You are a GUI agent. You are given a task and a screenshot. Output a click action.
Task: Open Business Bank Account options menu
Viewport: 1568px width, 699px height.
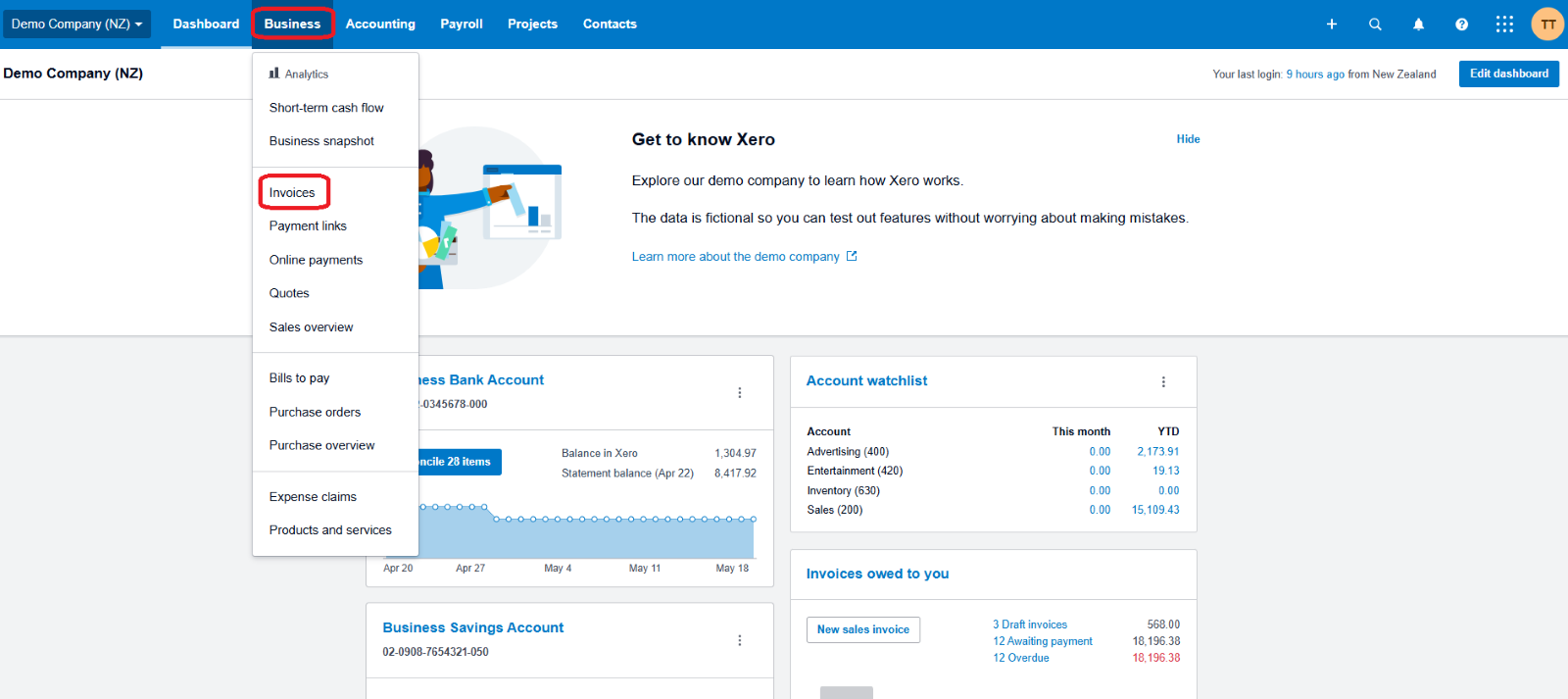pyautogui.click(x=740, y=393)
